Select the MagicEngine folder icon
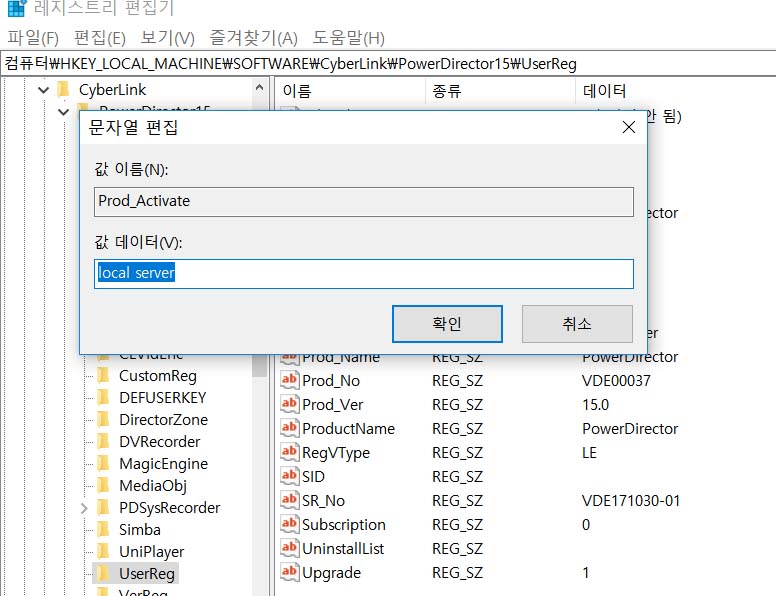Screen dimensions: 776x596 [x=103, y=463]
